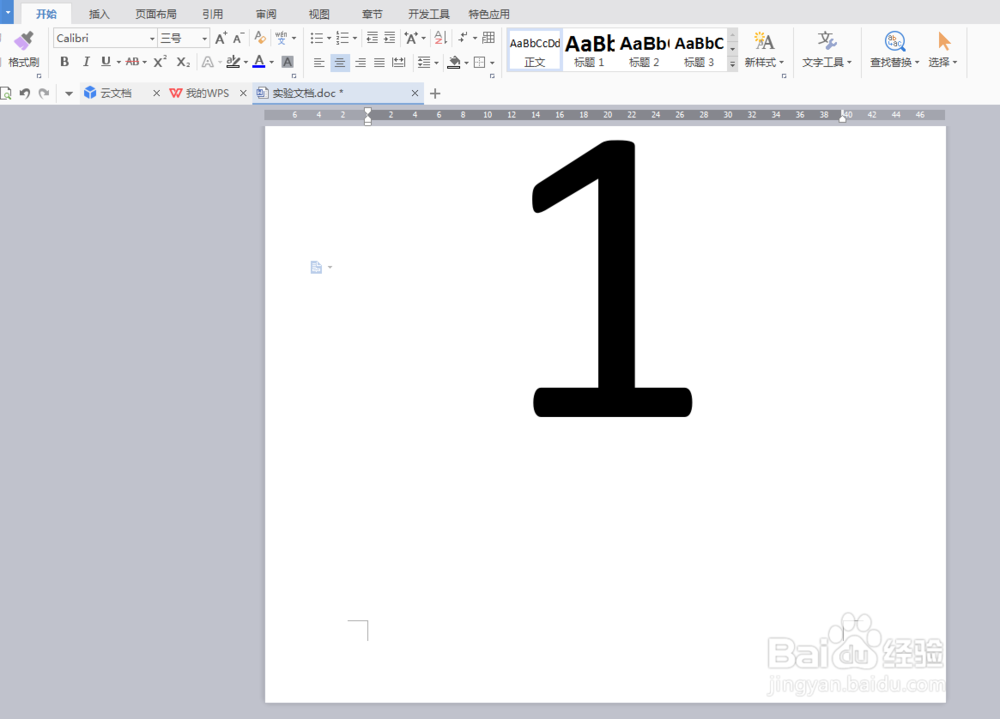The width and height of the screenshot is (1000, 719).
Task: Switch to the 插入 ribbon tab
Action: (x=99, y=14)
